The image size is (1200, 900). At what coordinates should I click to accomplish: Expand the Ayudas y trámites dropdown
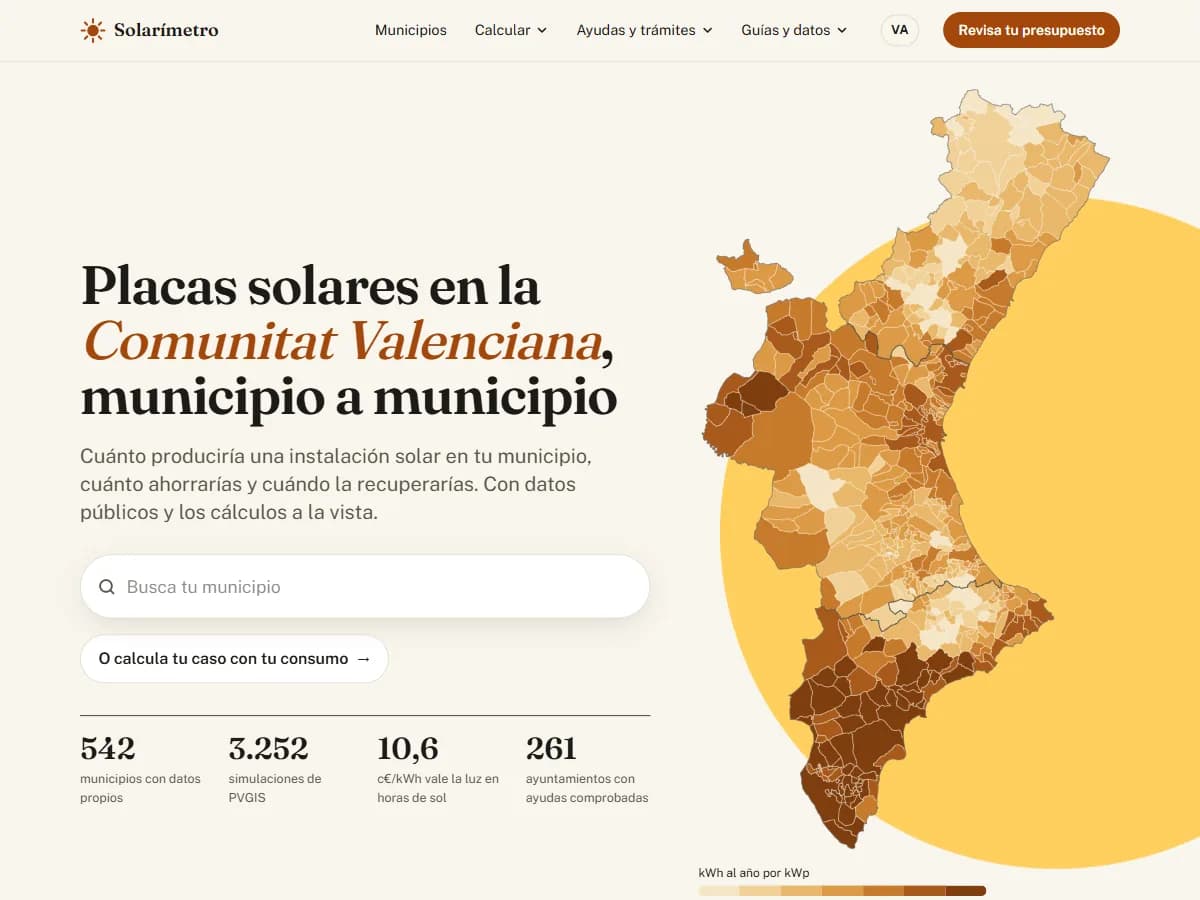tap(645, 30)
